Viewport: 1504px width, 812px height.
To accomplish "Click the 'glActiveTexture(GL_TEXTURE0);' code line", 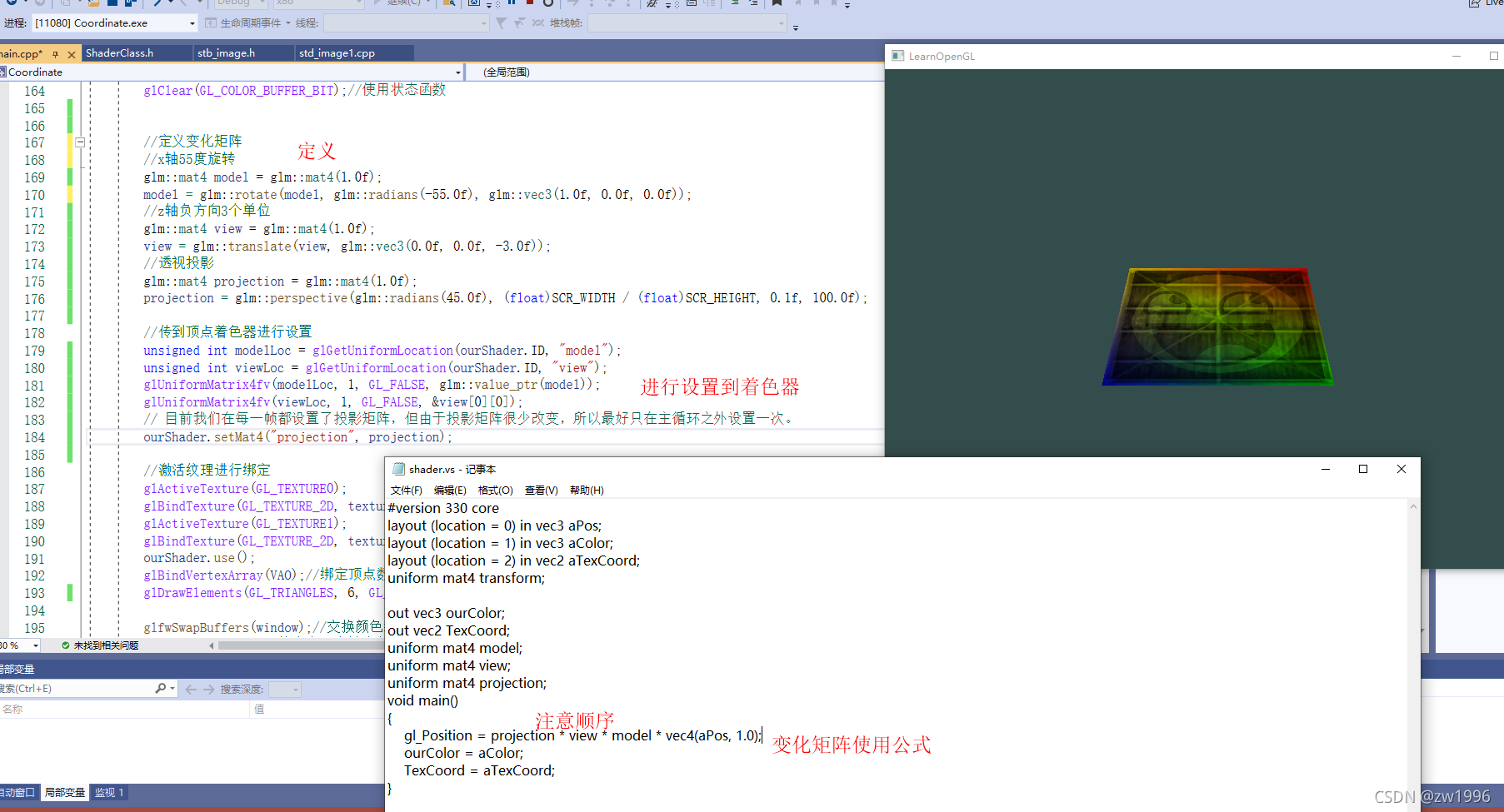I will [x=245, y=489].
